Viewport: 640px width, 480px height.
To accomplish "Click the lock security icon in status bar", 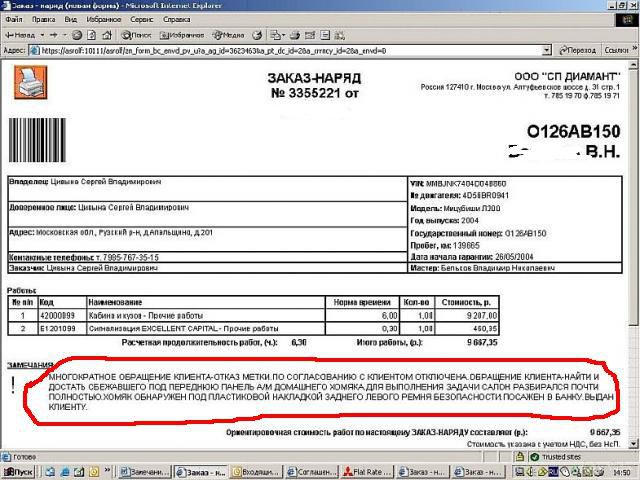I will (520, 457).
